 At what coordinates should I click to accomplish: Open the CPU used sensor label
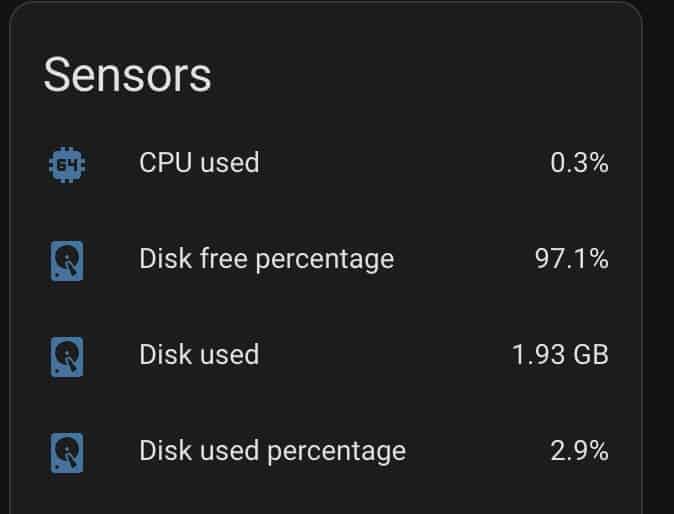199,162
